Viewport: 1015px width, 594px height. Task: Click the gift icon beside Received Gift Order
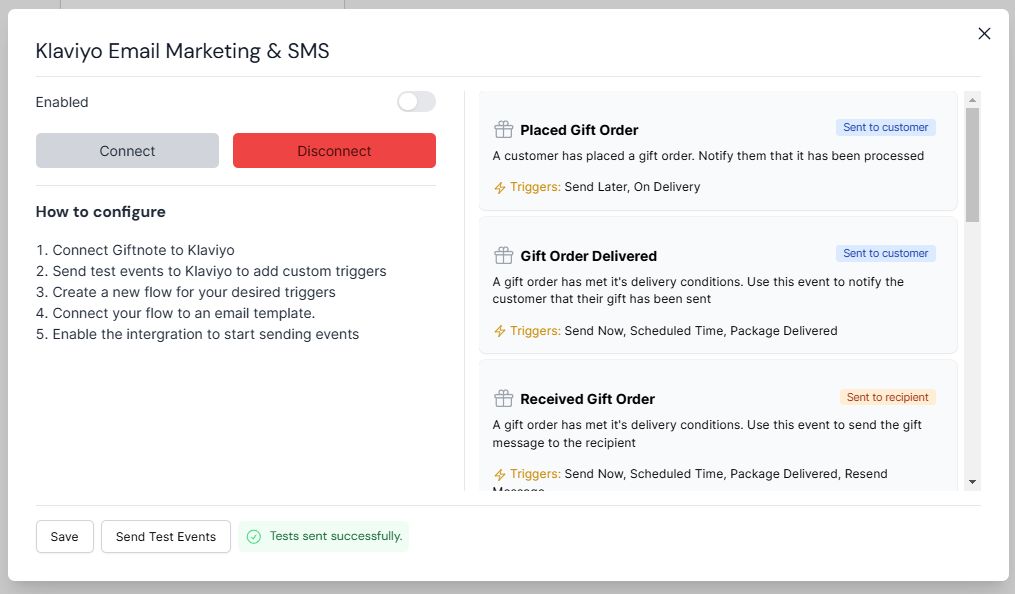click(504, 399)
